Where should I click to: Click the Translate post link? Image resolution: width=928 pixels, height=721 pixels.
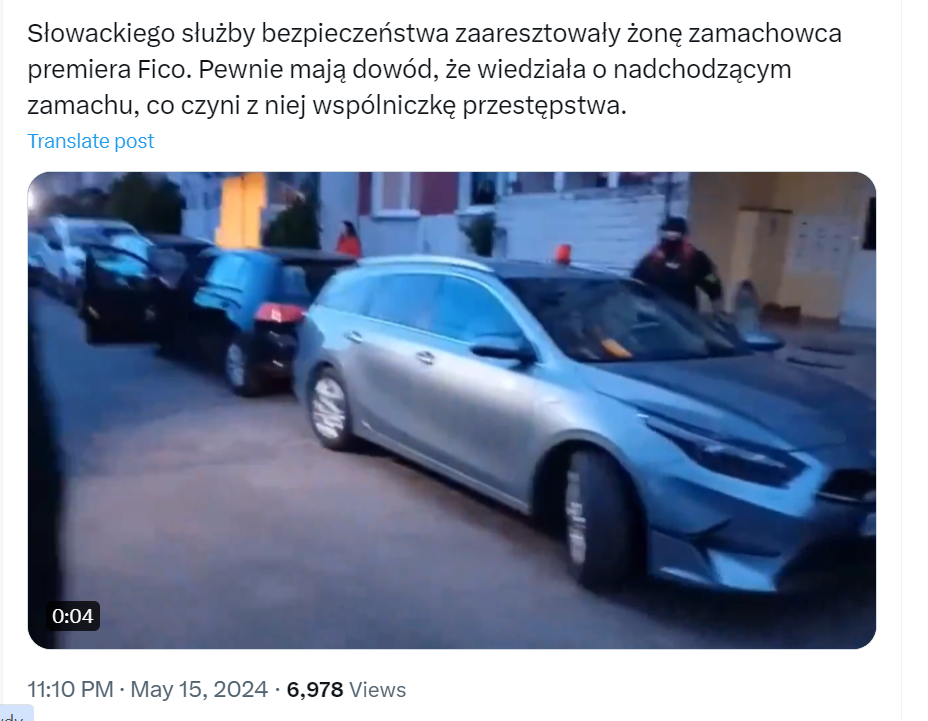91,141
